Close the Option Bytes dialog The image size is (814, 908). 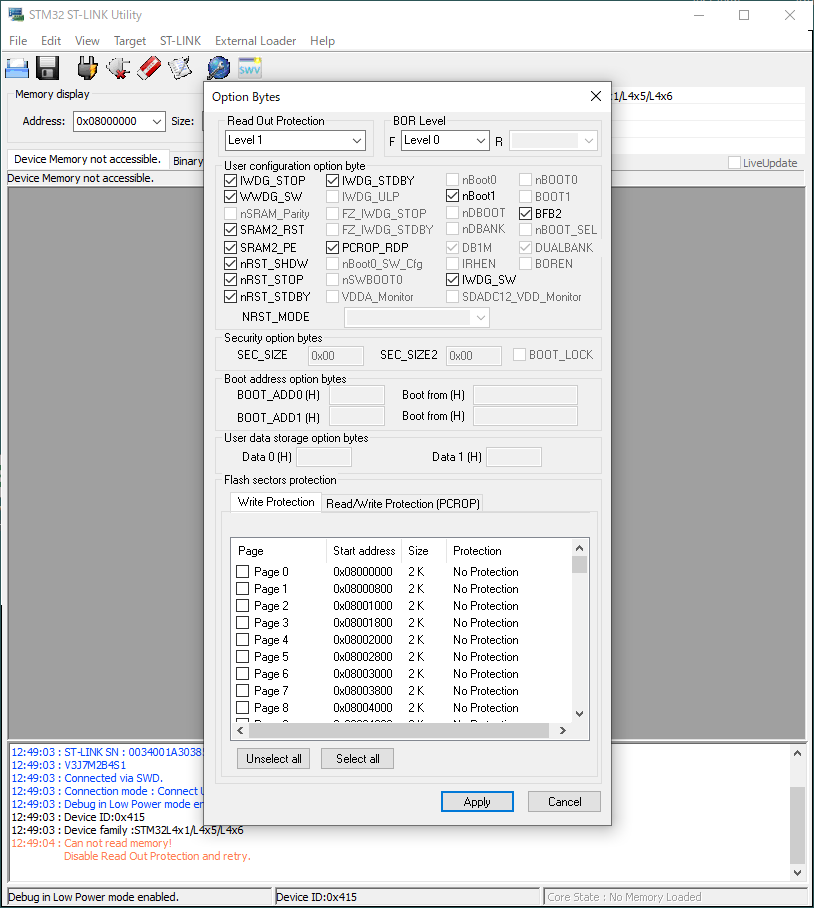pyautogui.click(x=596, y=96)
